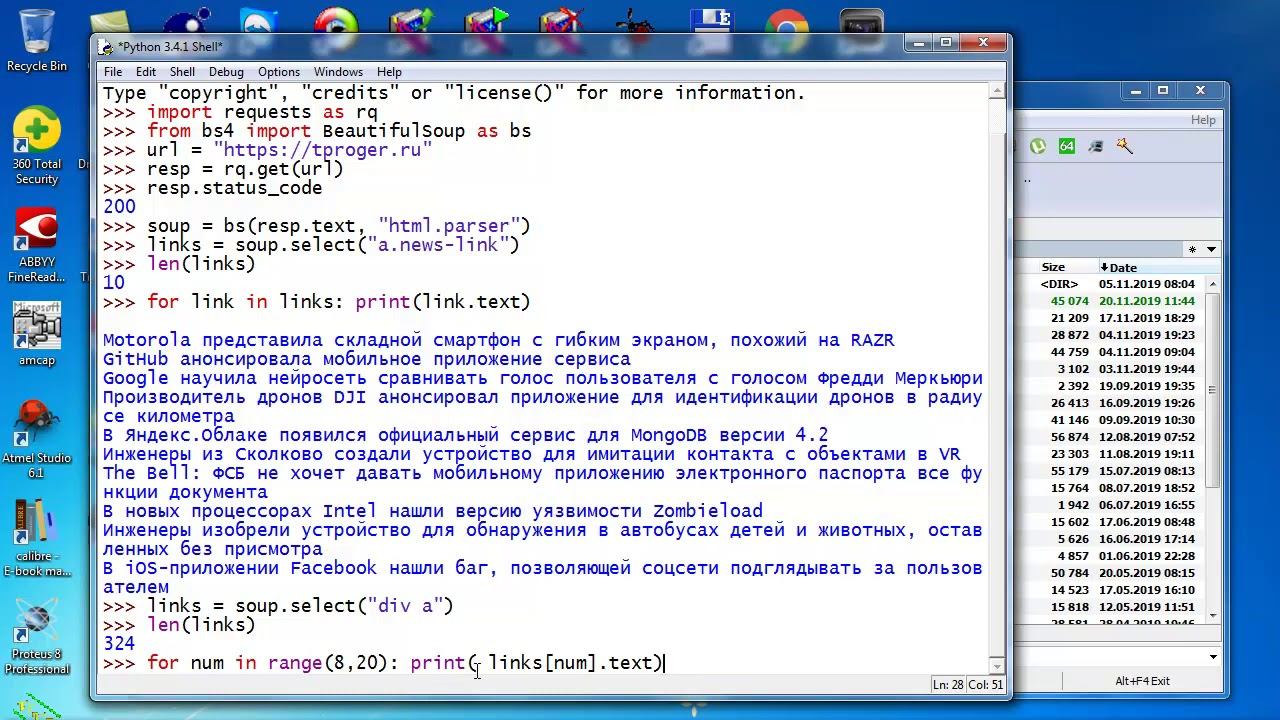The width and height of the screenshot is (1280, 720).
Task: Open the File menu in Python Shell
Action: coord(113,72)
